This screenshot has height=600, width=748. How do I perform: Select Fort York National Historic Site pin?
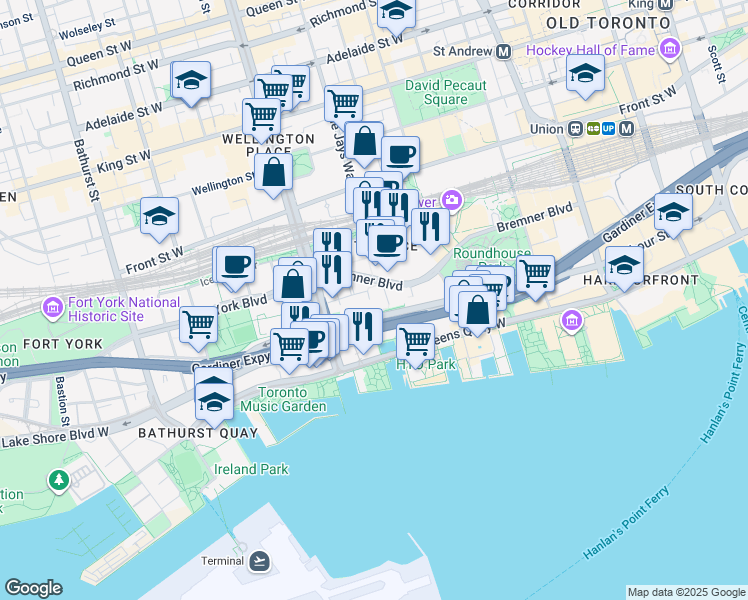click(x=54, y=306)
